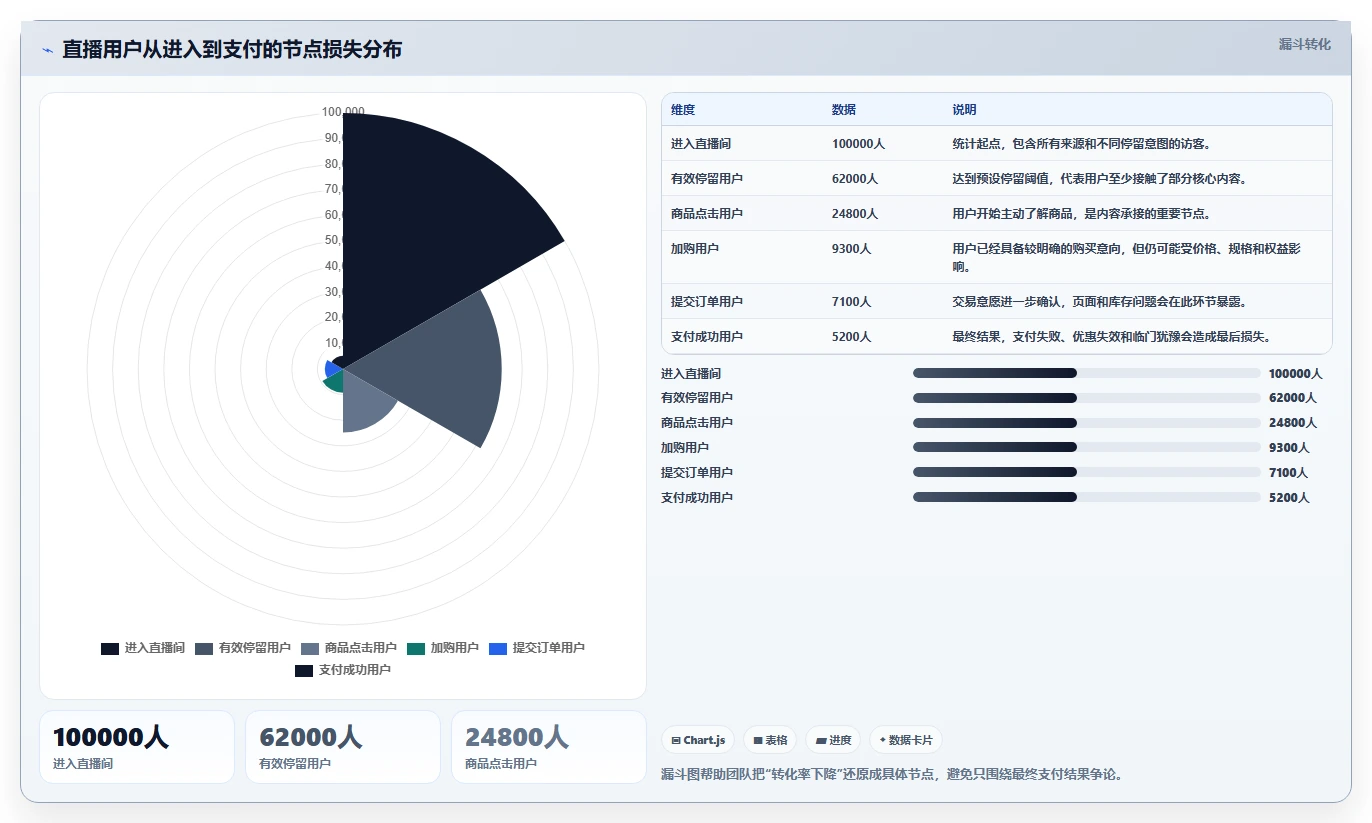Click the grey-blue 商品点击用户 chart segment
The width and height of the screenshot is (1372, 823).
365,405
